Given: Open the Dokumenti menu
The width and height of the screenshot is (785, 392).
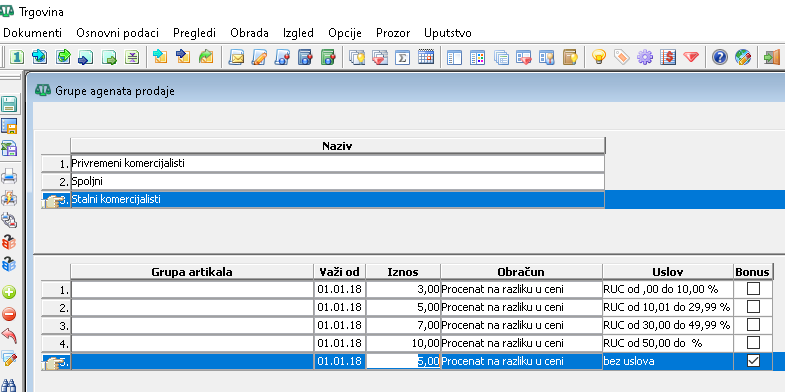Looking at the screenshot, I should click(33, 33).
